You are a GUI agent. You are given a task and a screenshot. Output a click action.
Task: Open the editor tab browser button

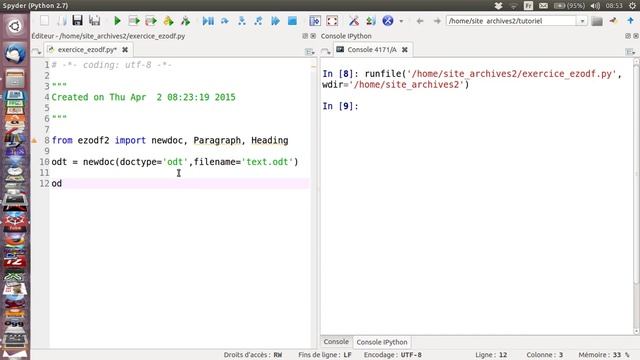click(x=36, y=51)
